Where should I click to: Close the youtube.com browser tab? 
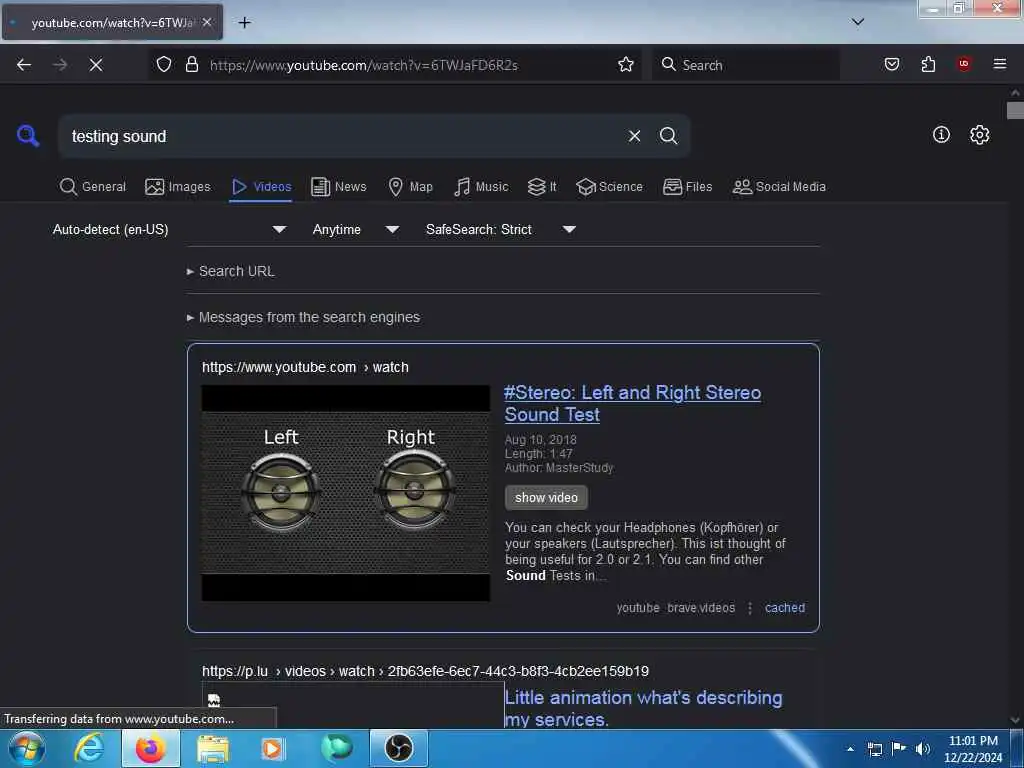[x=207, y=23]
